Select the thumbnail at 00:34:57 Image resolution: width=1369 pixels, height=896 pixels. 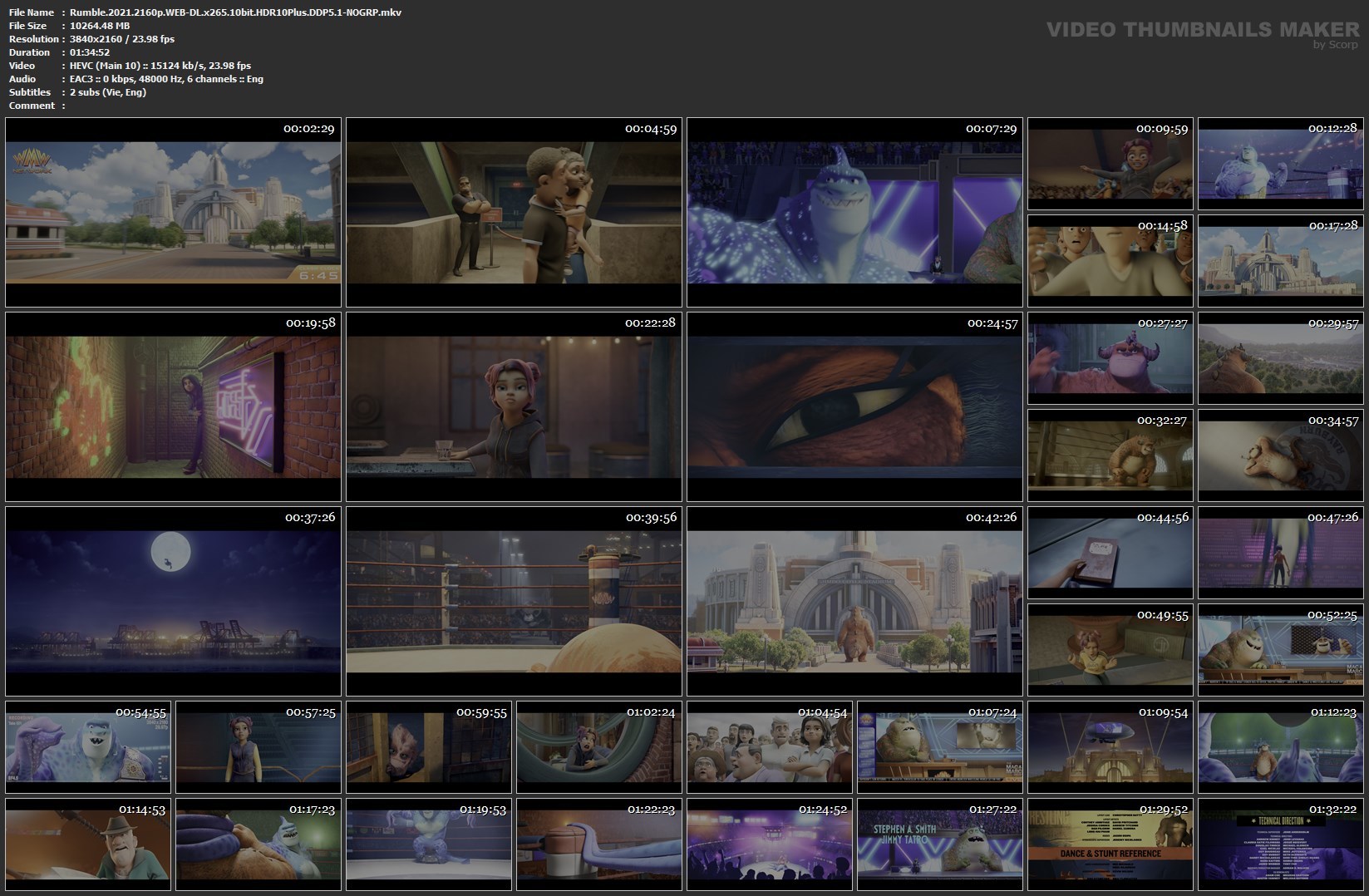coord(1281,455)
